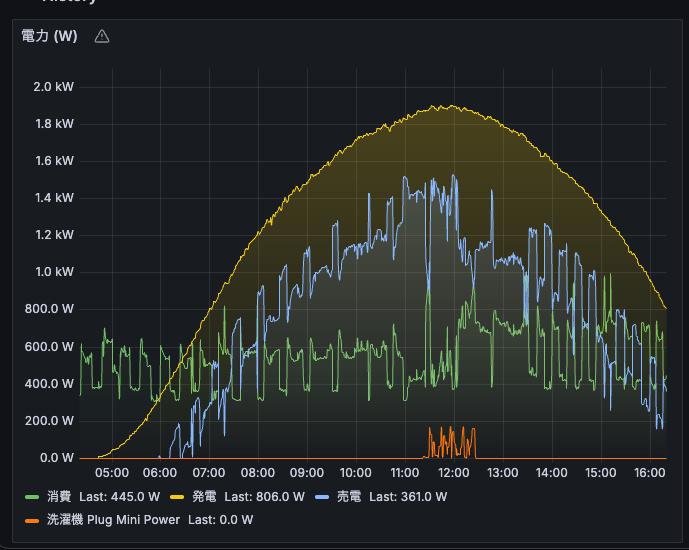
Task: Open the yellow 発電 legend color picker
Action: [175, 496]
